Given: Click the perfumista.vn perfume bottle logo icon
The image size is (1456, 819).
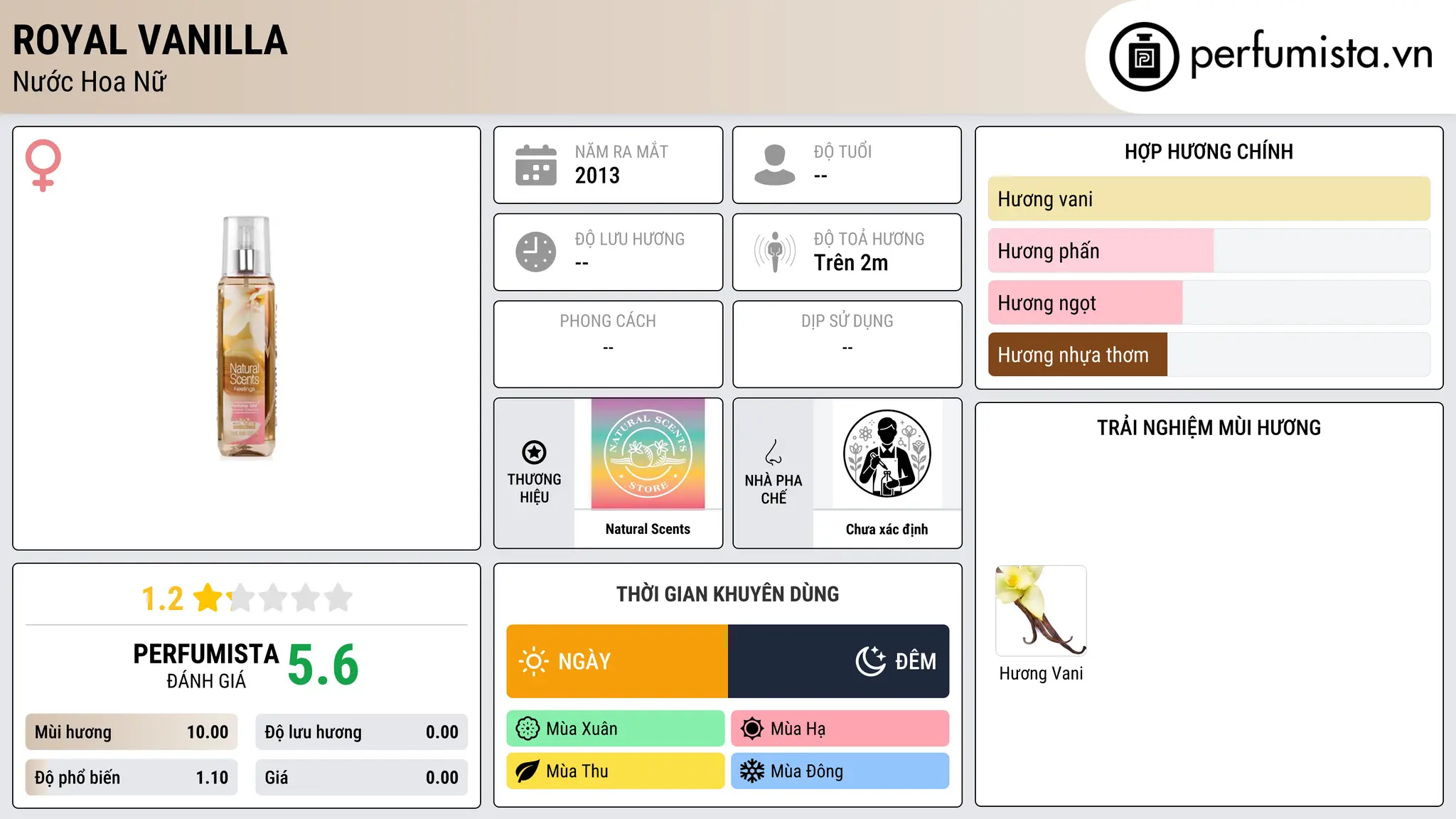Looking at the screenshot, I should pyautogui.click(x=1144, y=57).
